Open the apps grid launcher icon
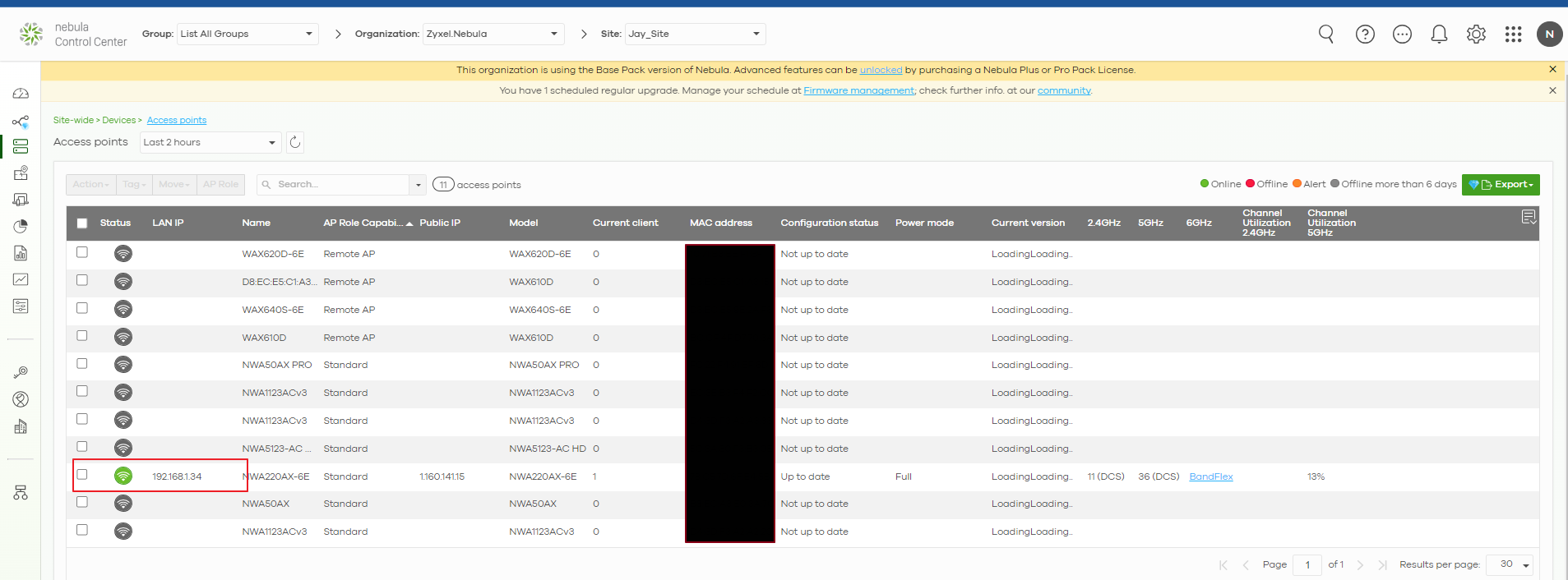This screenshot has width=1568, height=580. click(x=1513, y=34)
